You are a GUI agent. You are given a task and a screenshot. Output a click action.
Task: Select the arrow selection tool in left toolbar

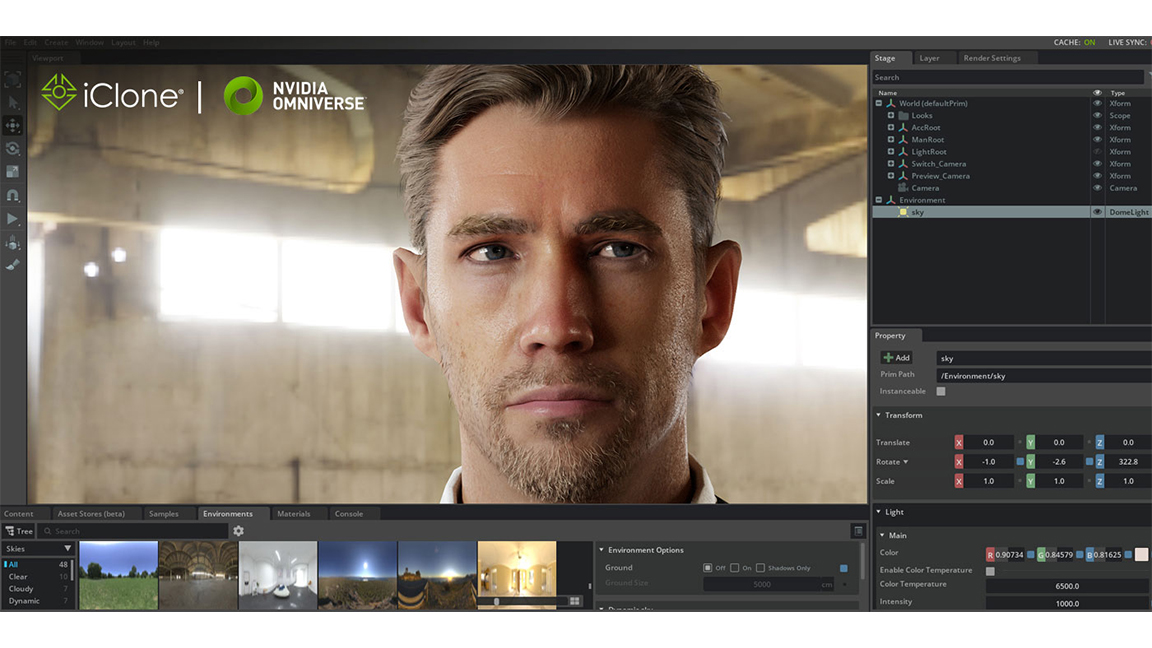coord(13,102)
